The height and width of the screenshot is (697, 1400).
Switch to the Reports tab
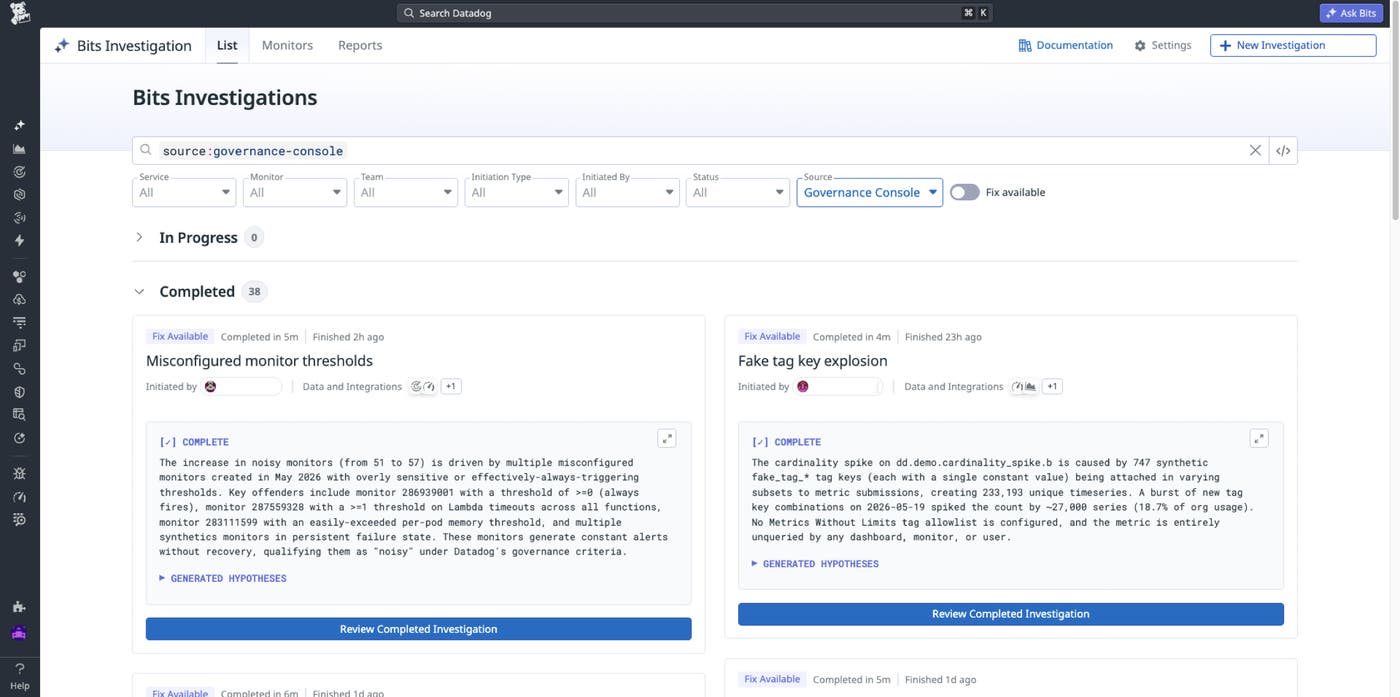tap(360, 45)
